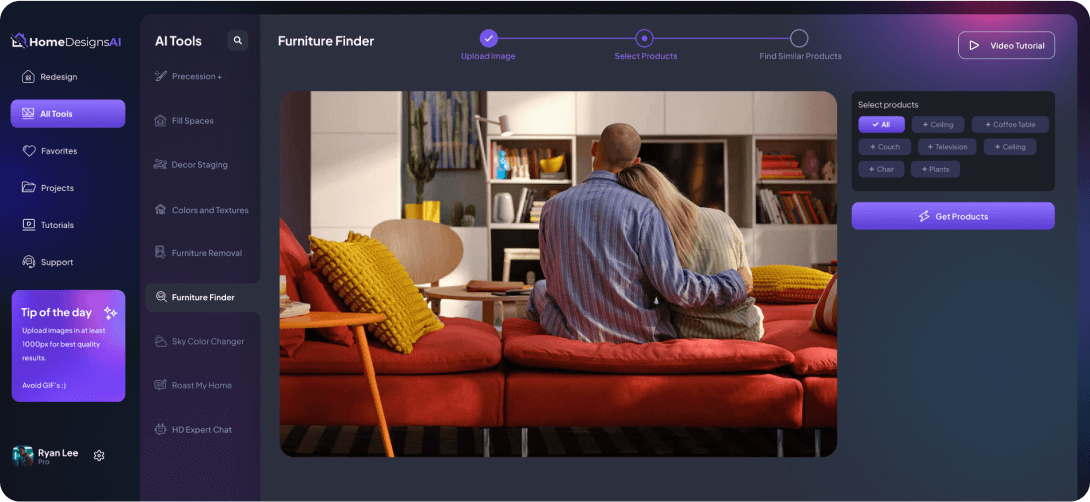The height and width of the screenshot is (502, 1090).
Task: Click the uploaded living room image
Action: coord(558,274)
